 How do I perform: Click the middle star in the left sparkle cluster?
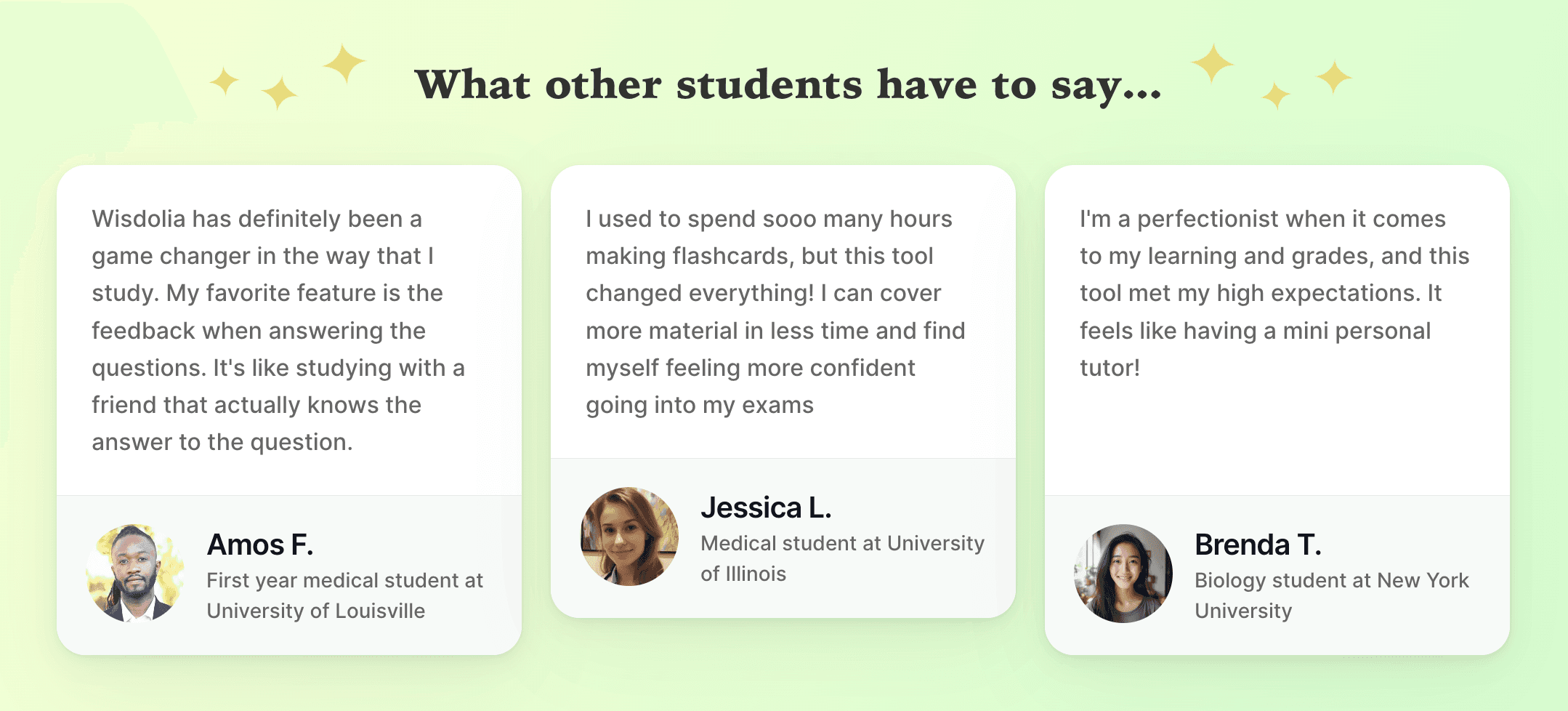click(279, 93)
